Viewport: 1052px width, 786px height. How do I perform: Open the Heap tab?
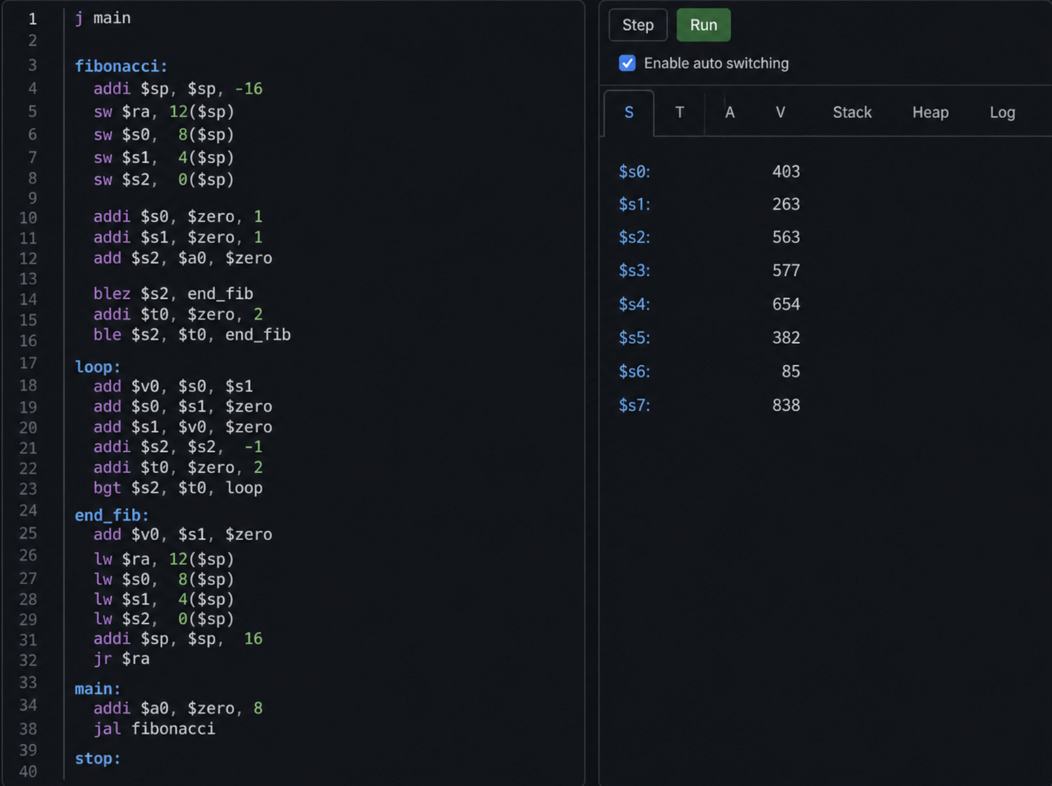(x=930, y=113)
